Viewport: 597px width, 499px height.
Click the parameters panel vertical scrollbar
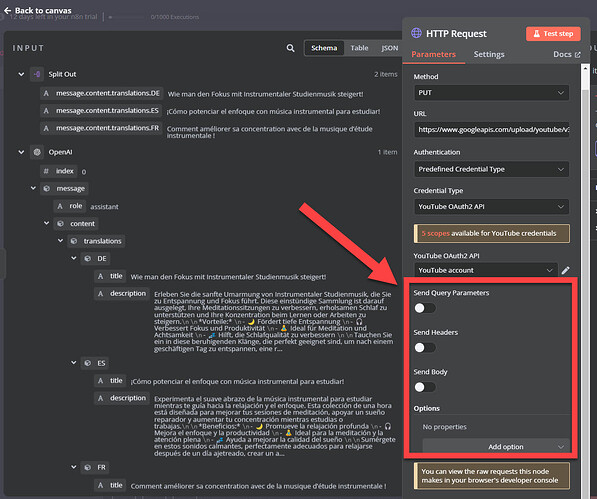pyautogui.click(x=585, y=266)
